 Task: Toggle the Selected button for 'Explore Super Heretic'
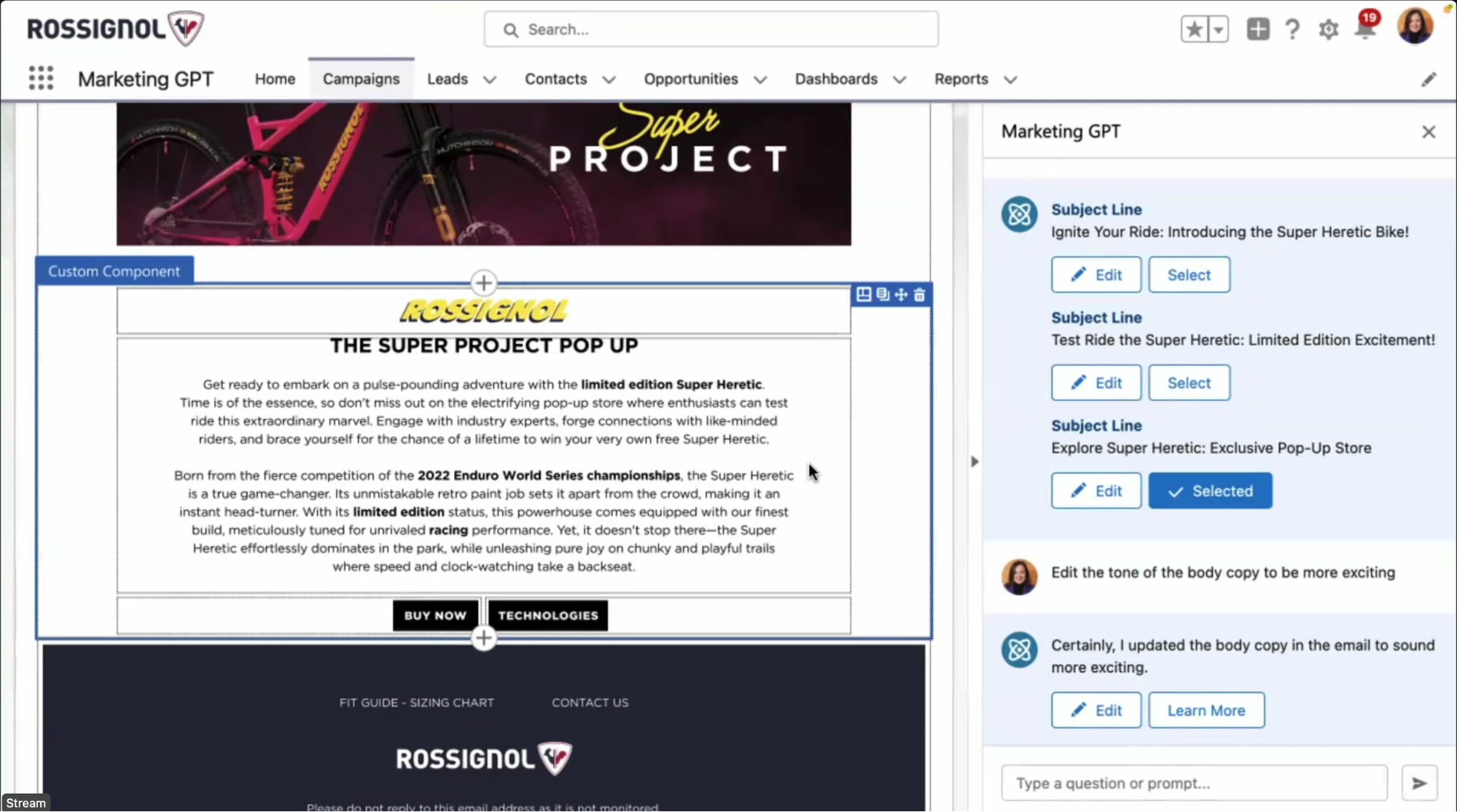[x=1210, y=491]
